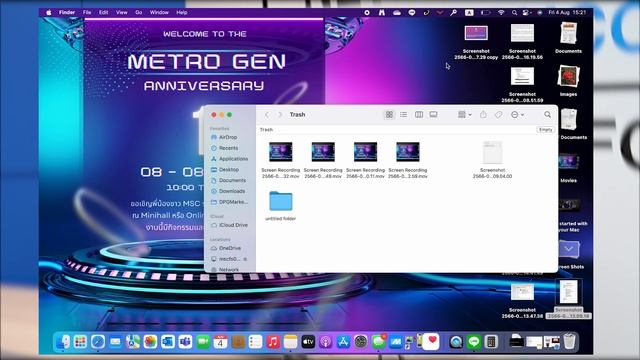Open Music from the Dock

[x=273, y=342]
